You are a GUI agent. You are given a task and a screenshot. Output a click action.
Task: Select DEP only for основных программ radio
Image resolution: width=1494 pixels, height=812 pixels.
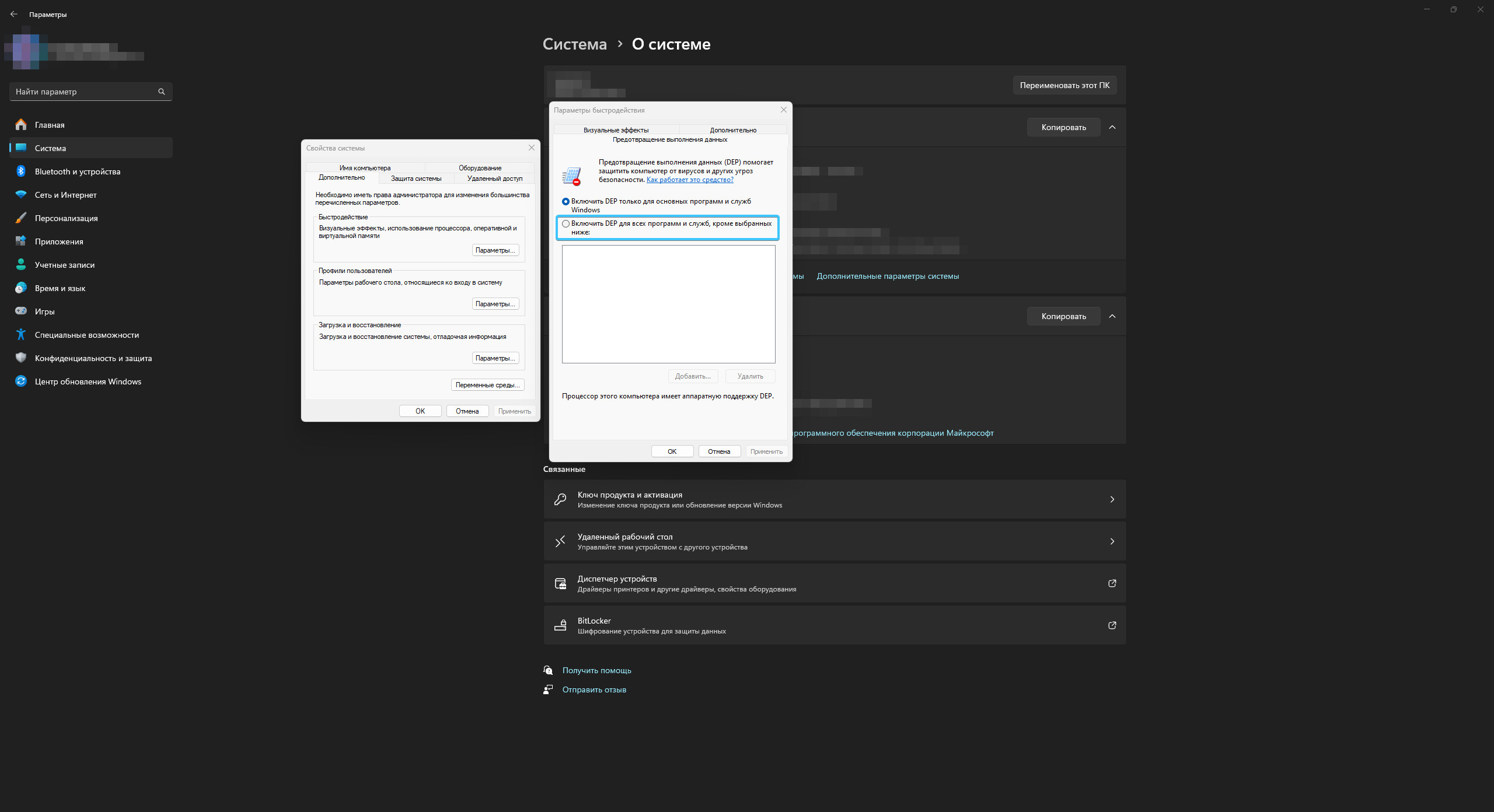click(x=566, y=201)
